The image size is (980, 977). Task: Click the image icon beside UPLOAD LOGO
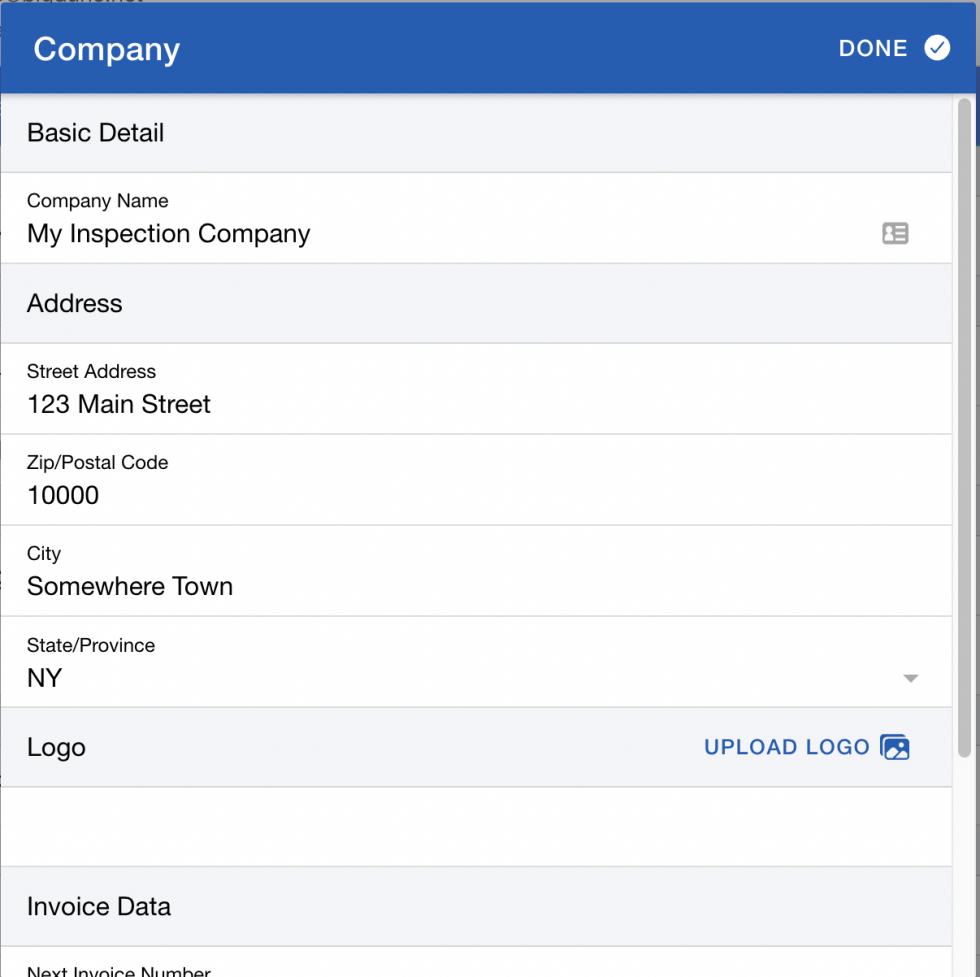[897, 747]
